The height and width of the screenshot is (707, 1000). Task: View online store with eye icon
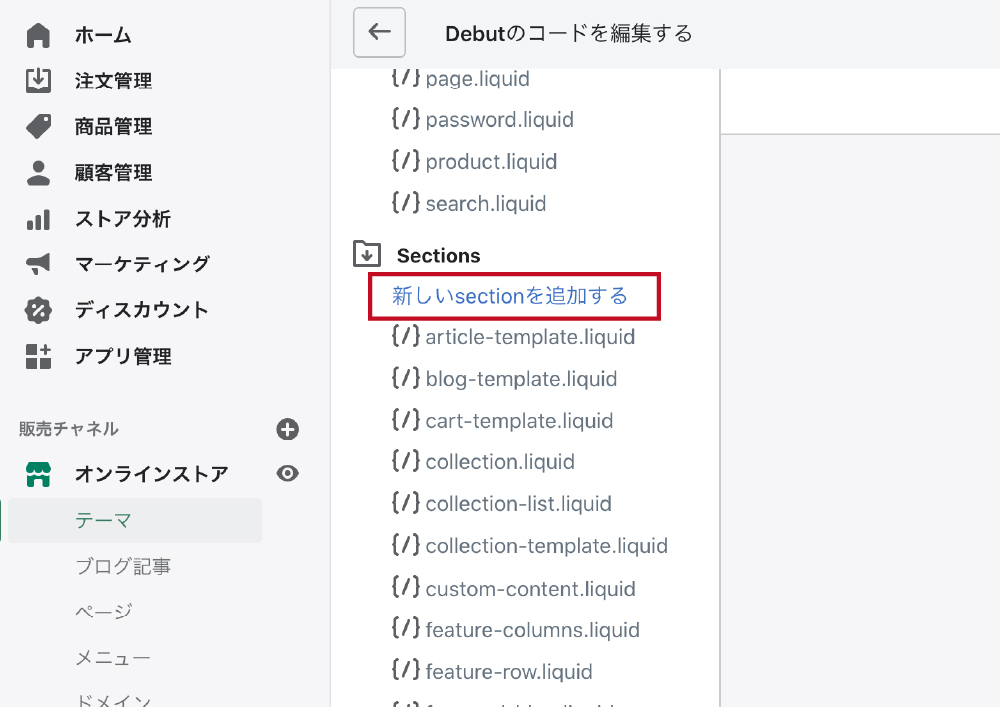pyautogui.click(x=288, y=474)
